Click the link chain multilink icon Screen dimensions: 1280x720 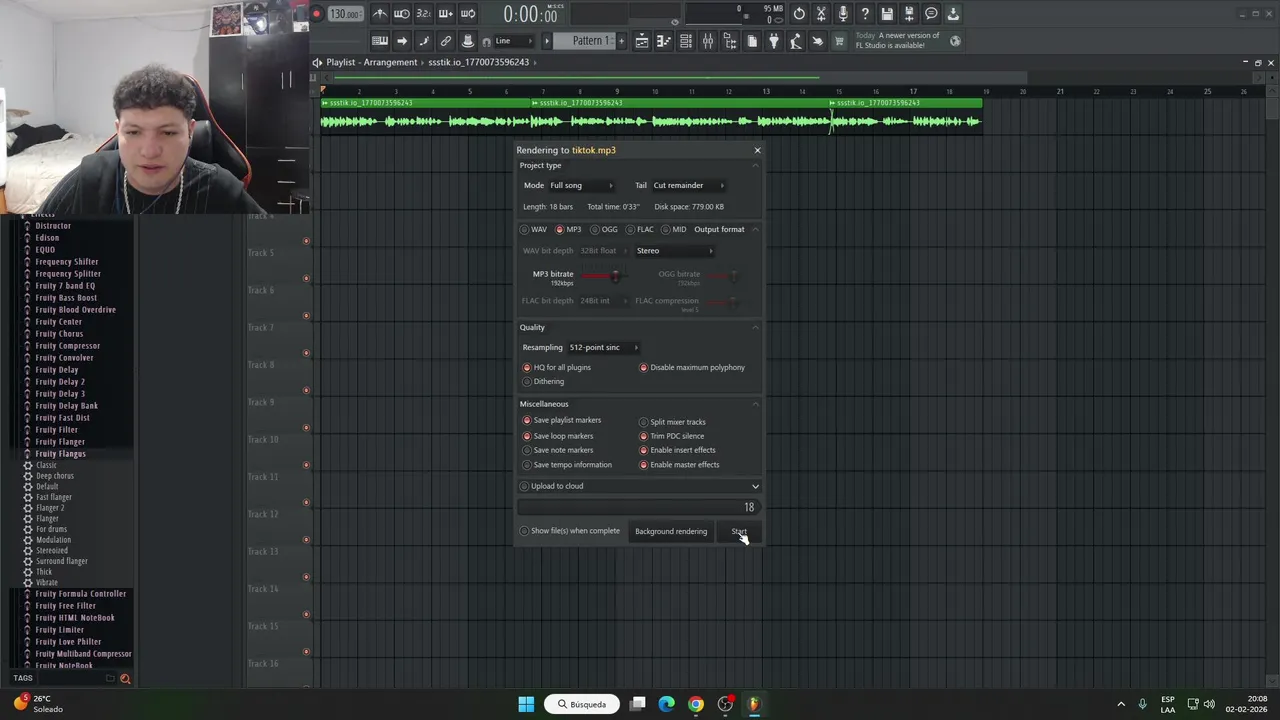point(446,41)
